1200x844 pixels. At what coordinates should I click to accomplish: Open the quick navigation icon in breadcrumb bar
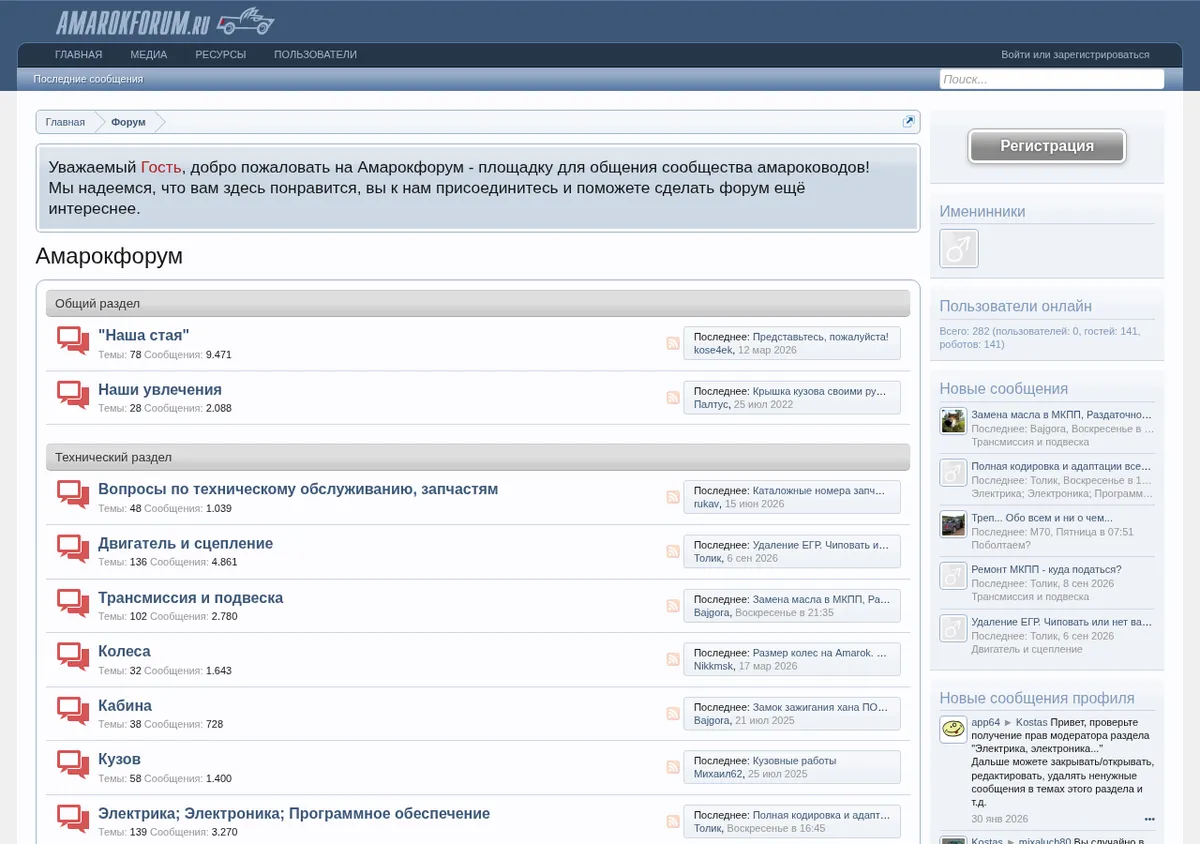click(908, 122)
